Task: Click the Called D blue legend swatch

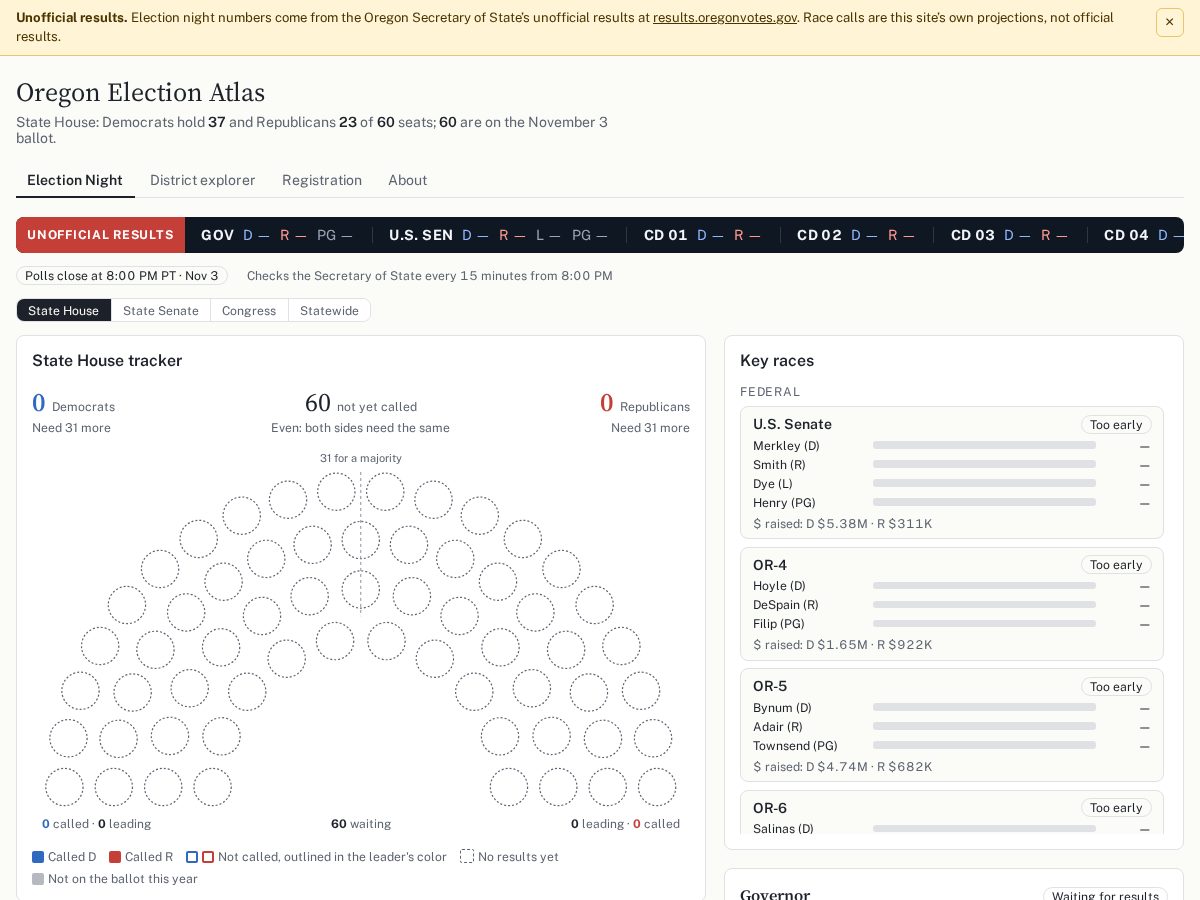Action: point(38,857)
